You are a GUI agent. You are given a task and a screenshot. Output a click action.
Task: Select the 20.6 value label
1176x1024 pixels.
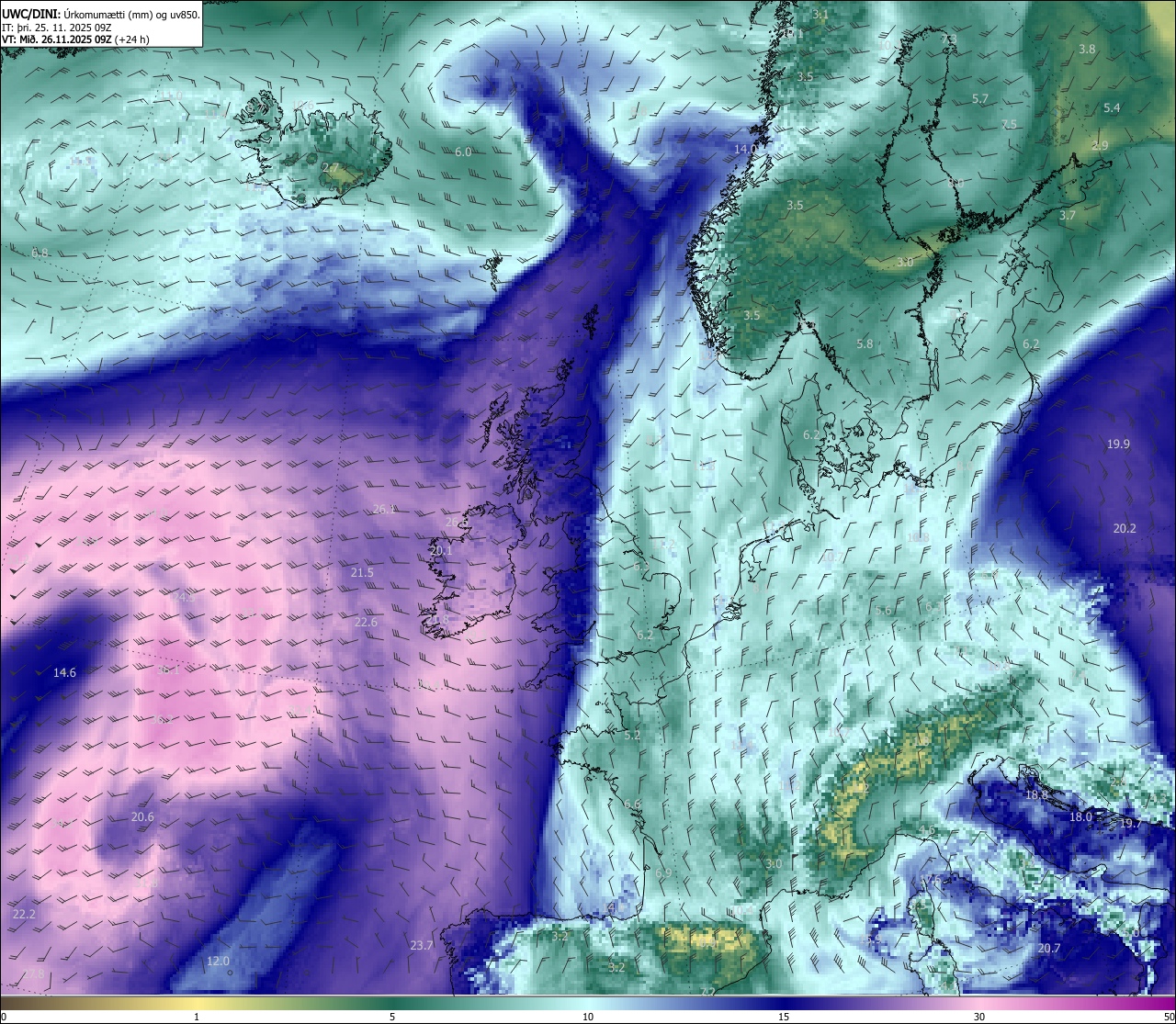coord(142,817)
